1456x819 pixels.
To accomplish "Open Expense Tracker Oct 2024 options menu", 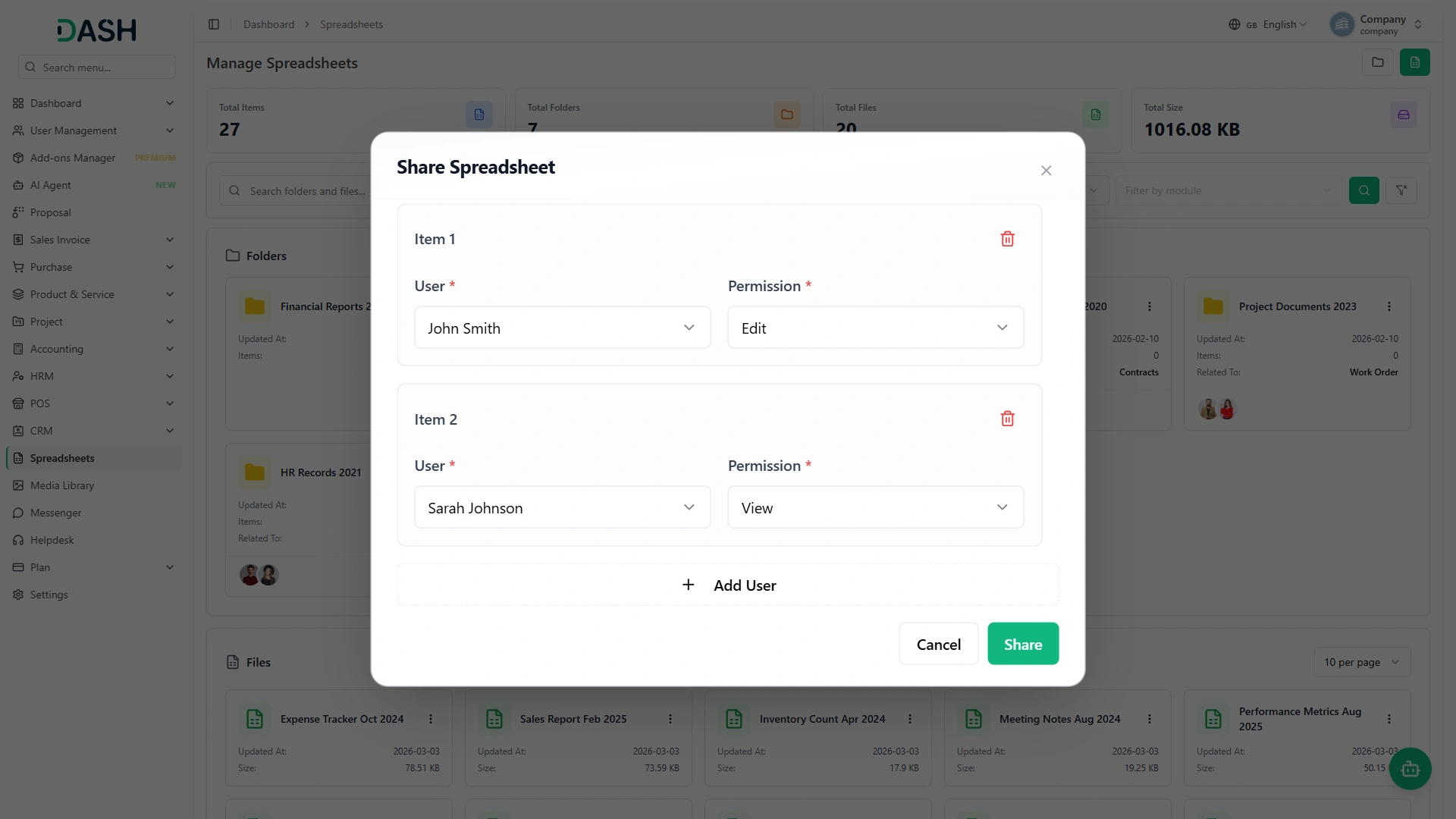I will point(430,719).
